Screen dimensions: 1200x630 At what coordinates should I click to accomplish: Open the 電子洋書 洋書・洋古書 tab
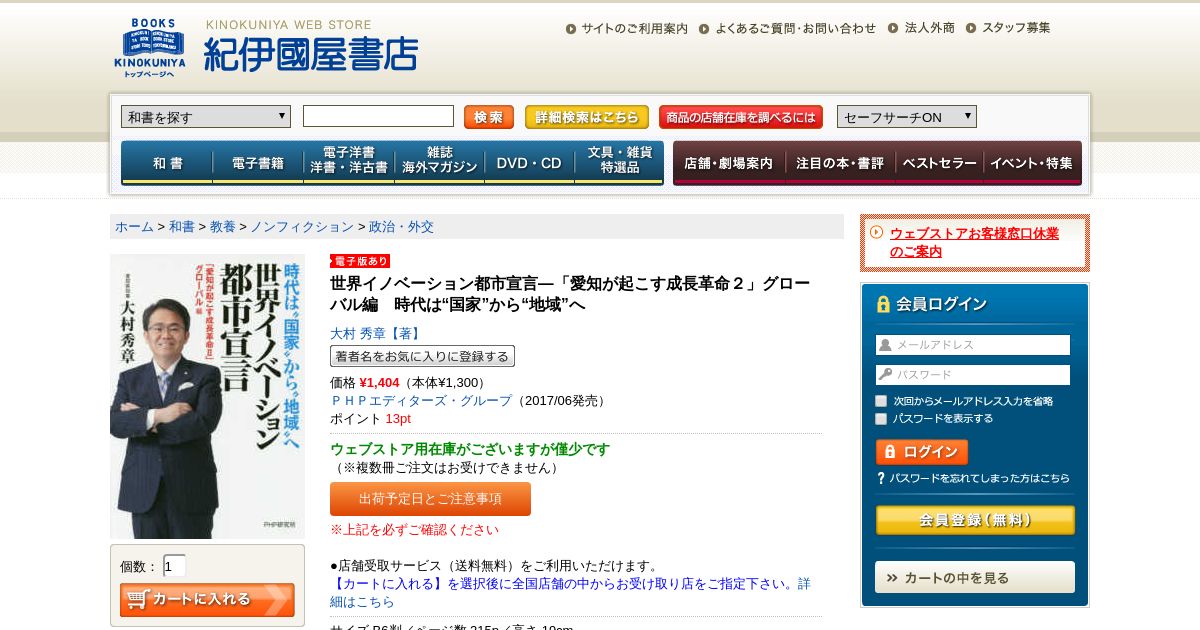coord(349,163)
